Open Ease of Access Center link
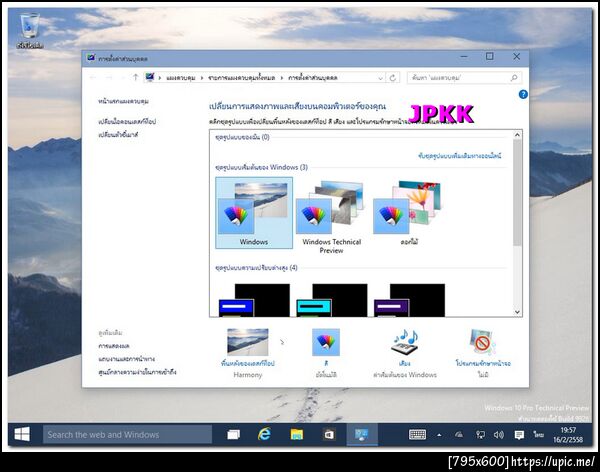Screen dimensions: 600x472 [x=137, y=372]
